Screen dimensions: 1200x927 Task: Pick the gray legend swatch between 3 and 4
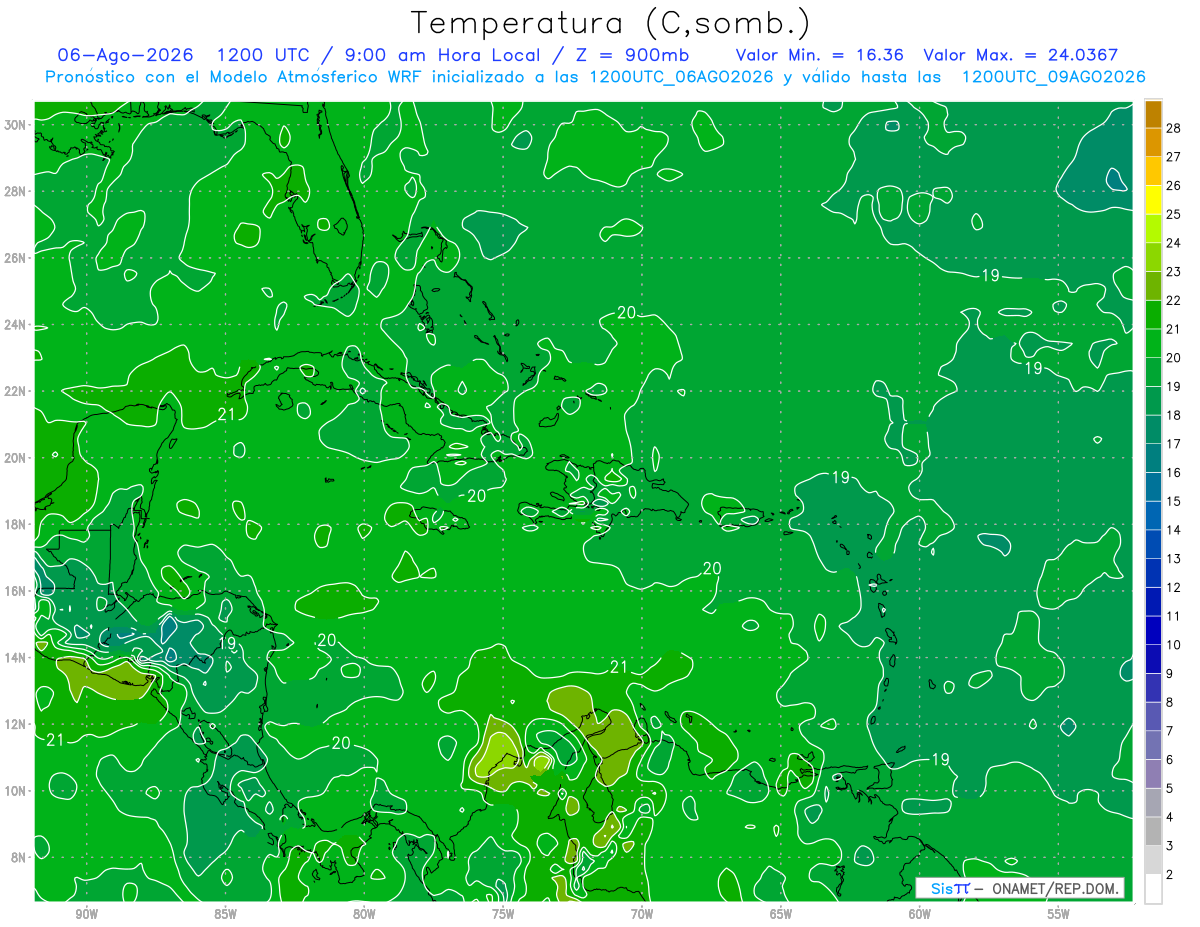click(1153, 831)
